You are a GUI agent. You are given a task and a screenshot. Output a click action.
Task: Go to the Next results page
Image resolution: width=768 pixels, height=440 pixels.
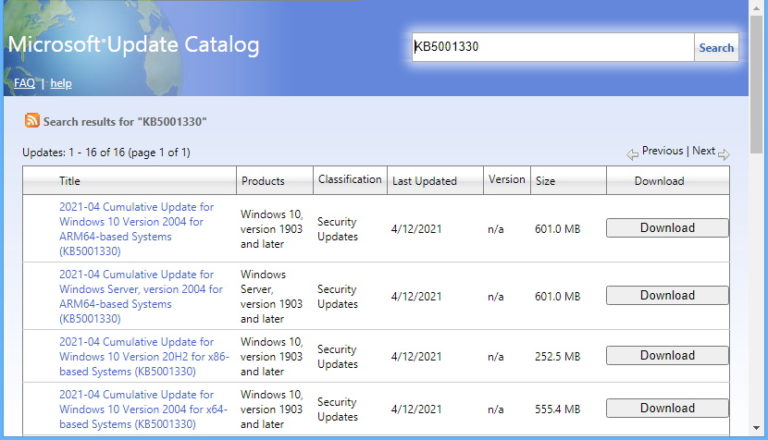(x=703, y=151)
